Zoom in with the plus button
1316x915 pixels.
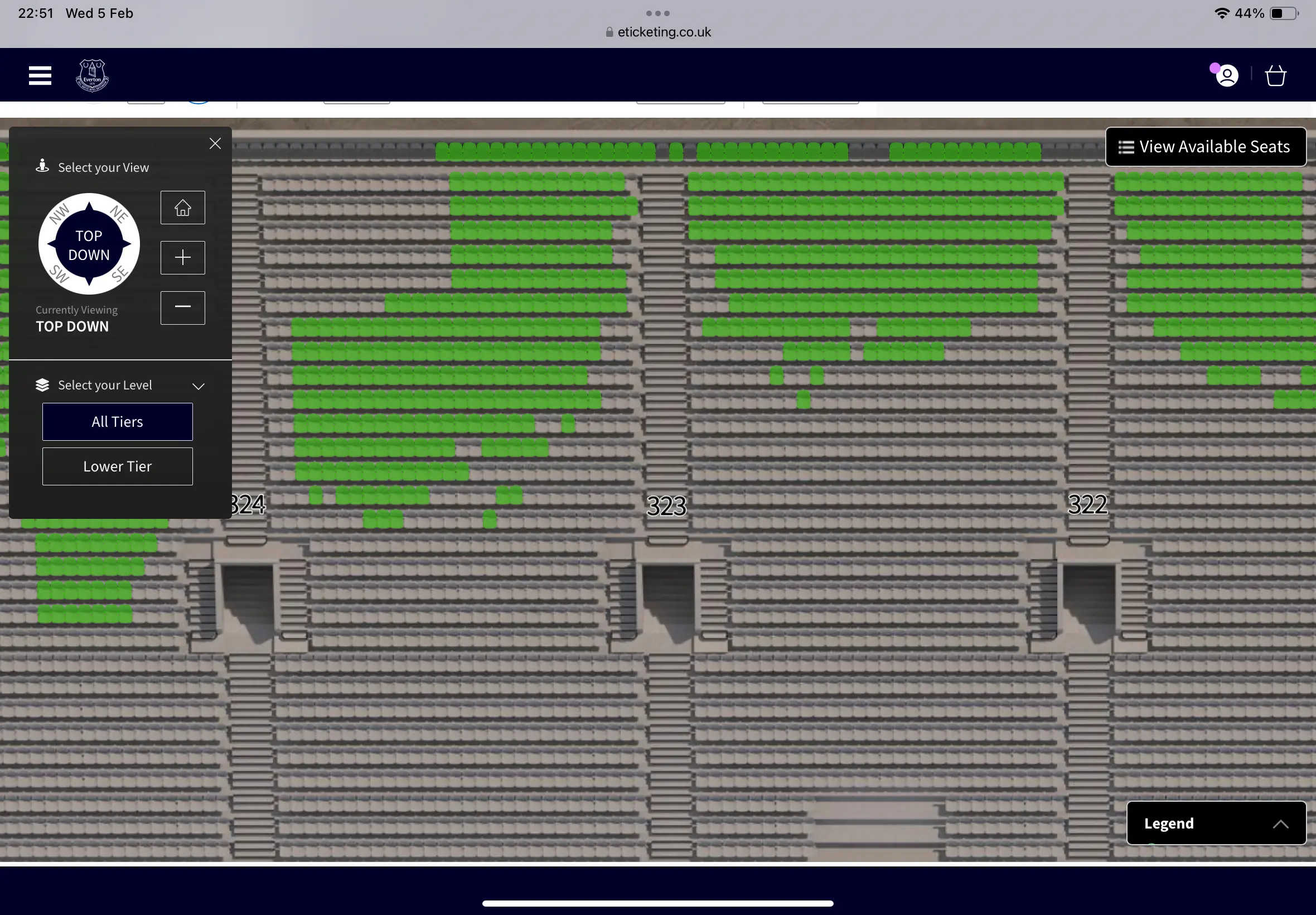coord(183,258)
